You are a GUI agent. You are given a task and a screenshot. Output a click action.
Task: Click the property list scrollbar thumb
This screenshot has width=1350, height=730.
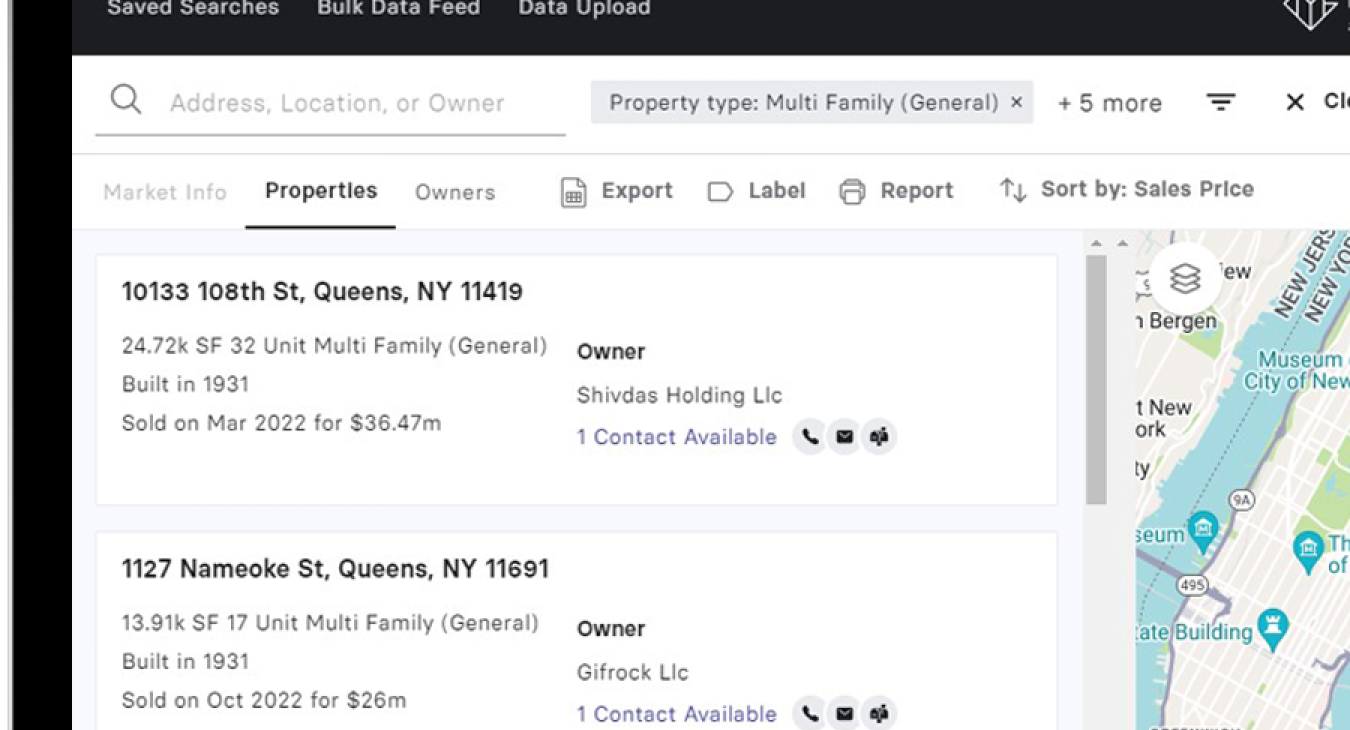click(x=1096, y=380)
